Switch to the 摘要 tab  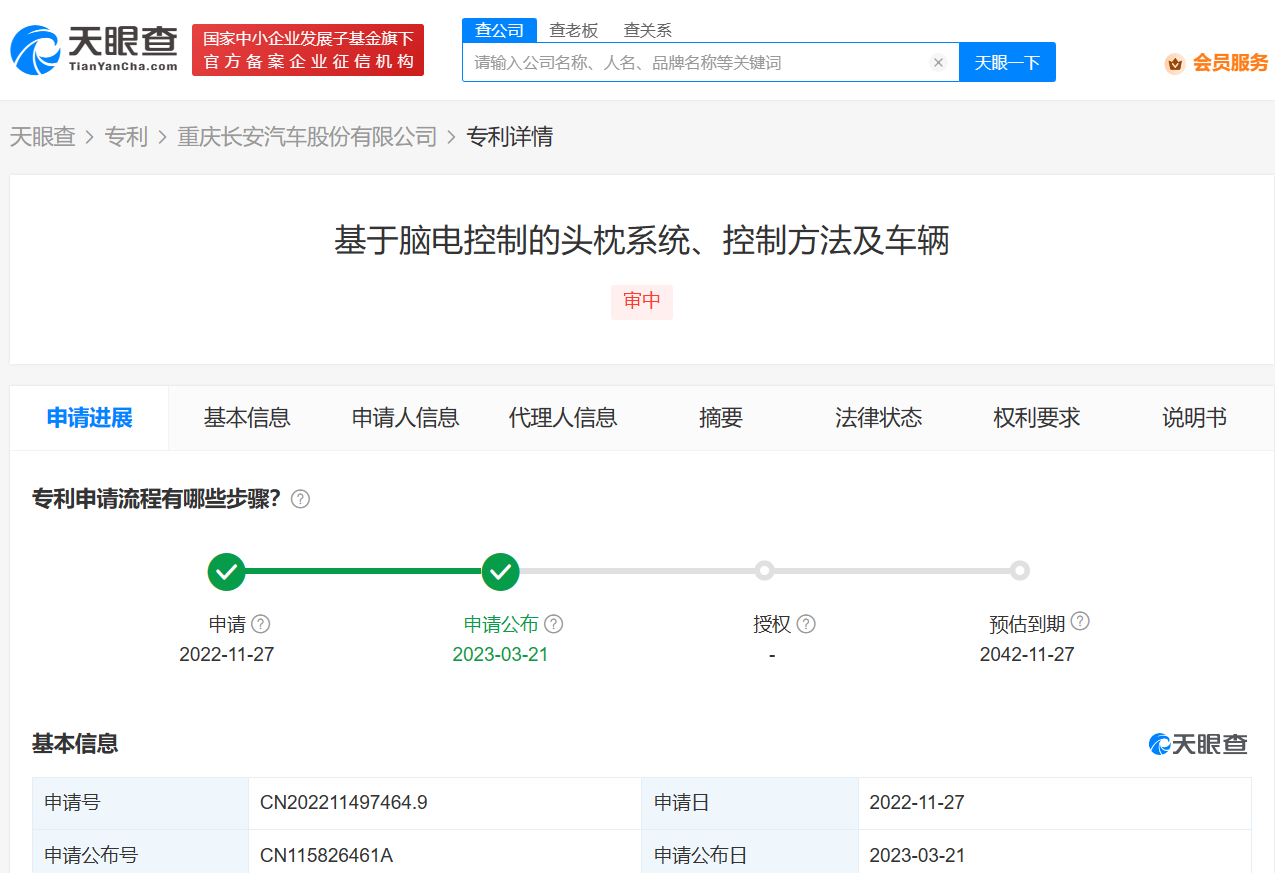721,418
